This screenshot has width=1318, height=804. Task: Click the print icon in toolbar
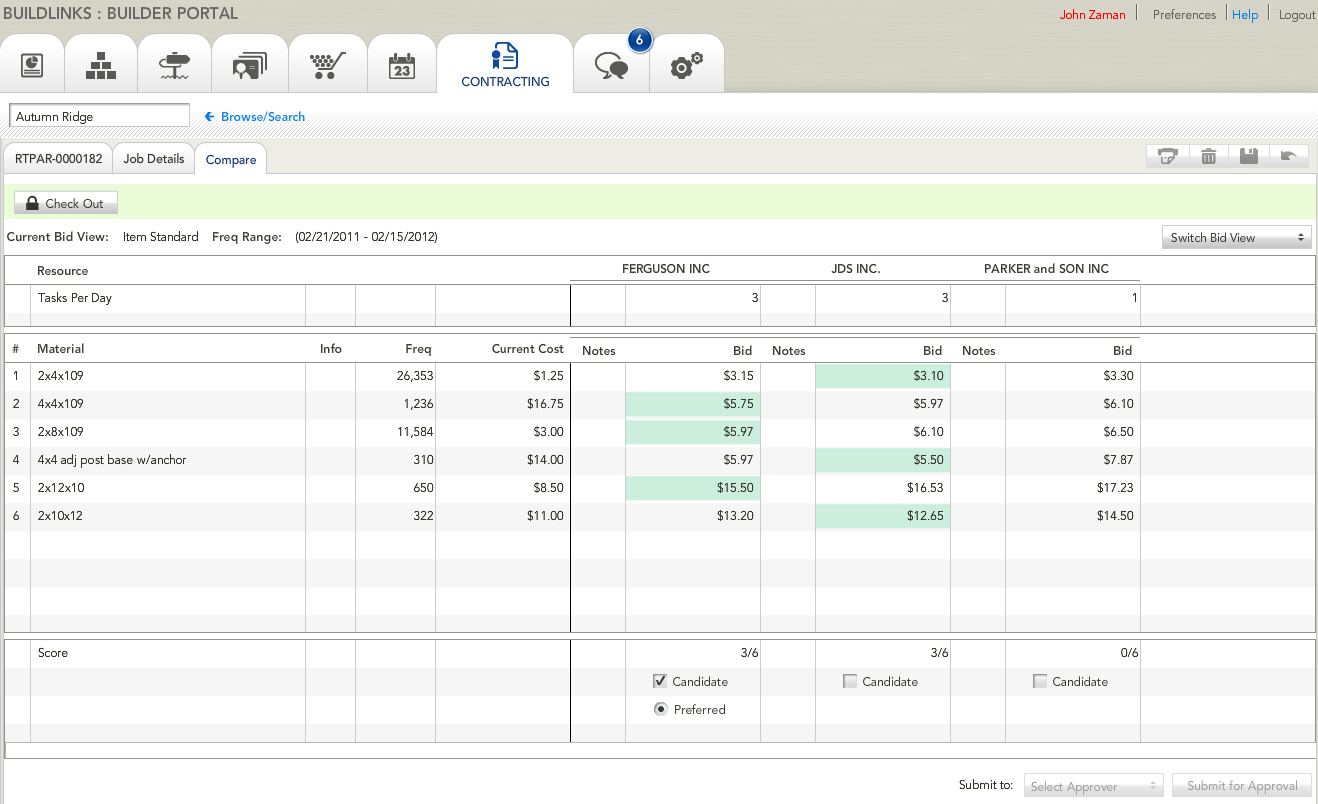point(1166,156)
